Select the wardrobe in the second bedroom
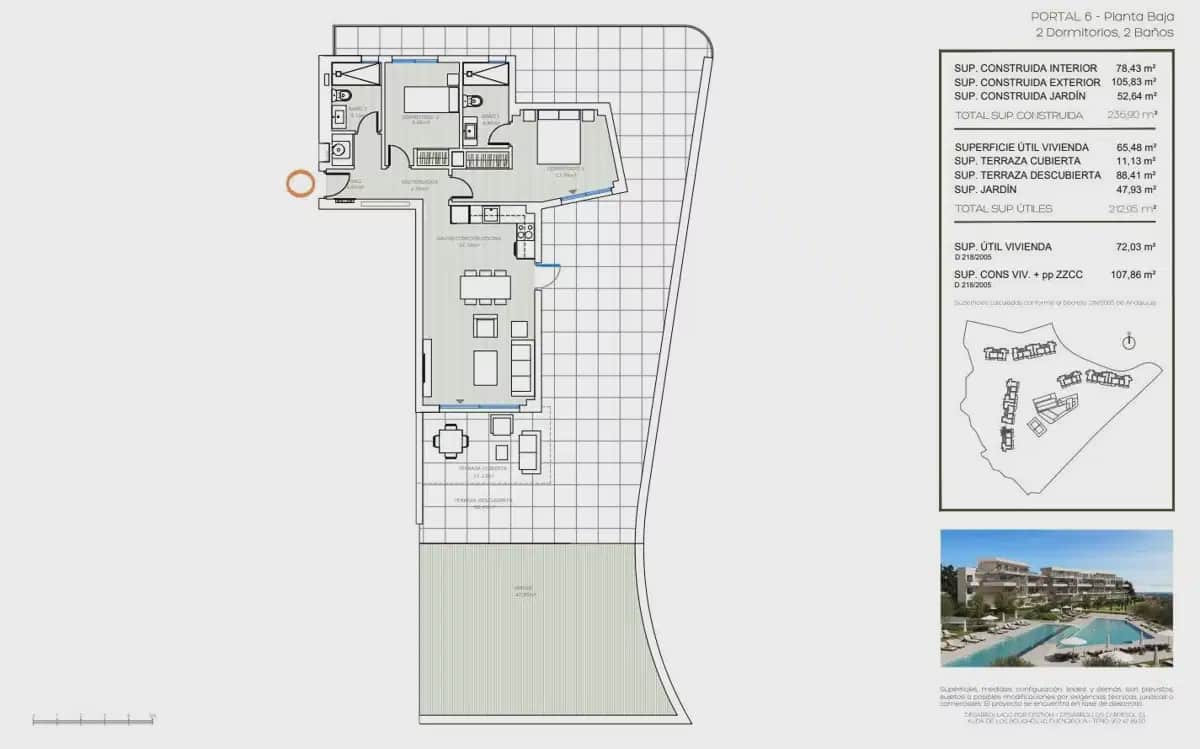Viewport: 1200px width, 749px height. [x=434, y=158]
